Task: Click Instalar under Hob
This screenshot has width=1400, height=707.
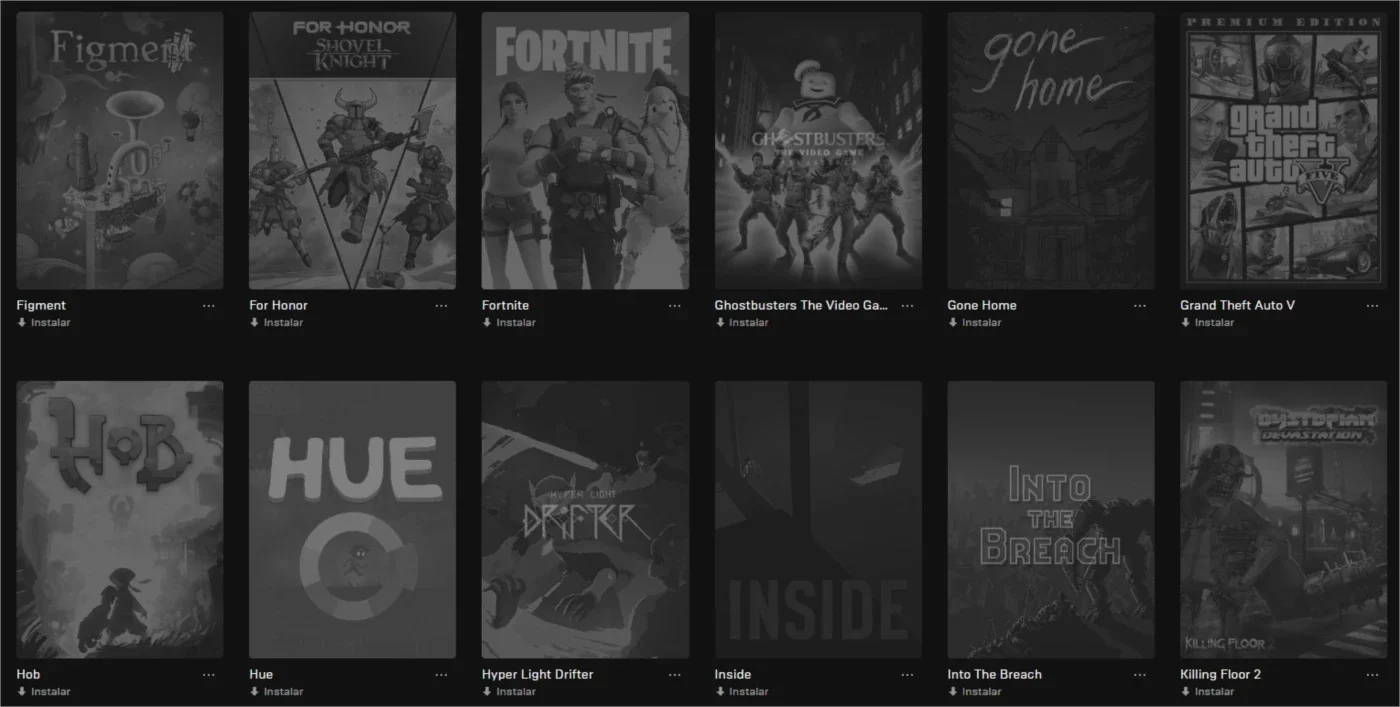Action: pyautogui.click(x=44, y=692)
